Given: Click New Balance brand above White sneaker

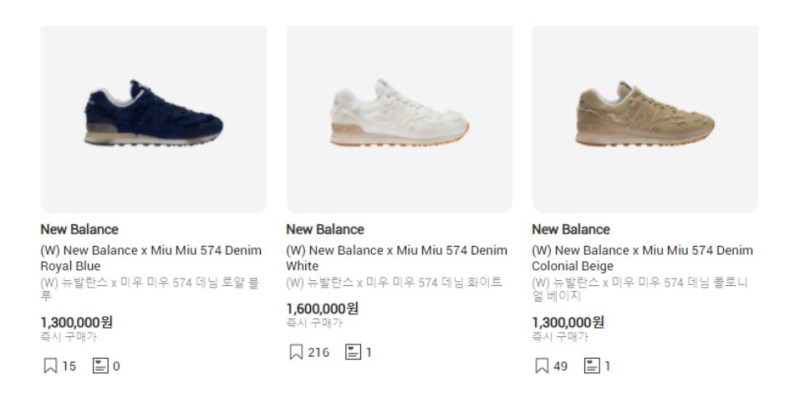Looking at the screenshot, I should 325,229.
